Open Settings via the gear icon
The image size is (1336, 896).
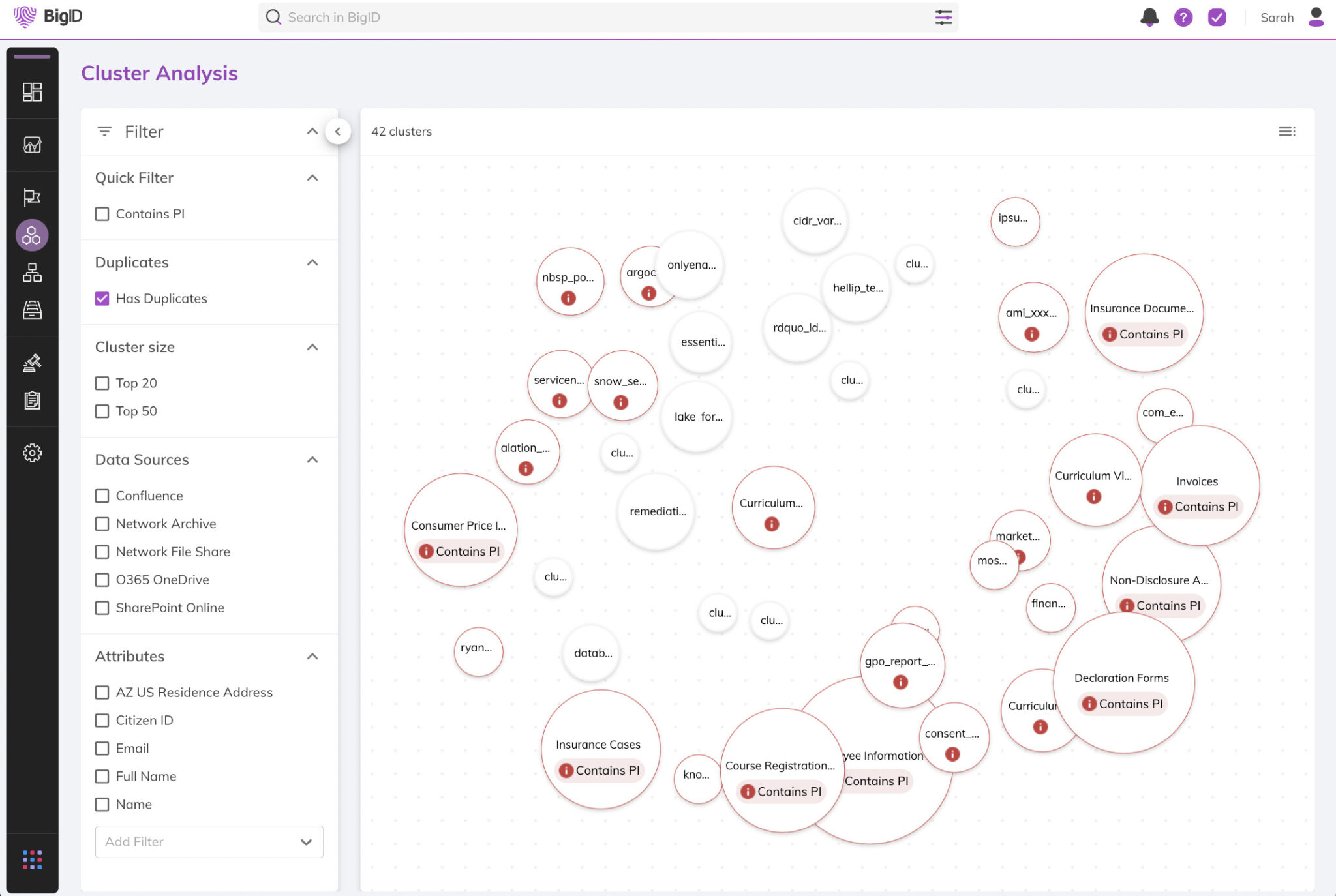click(x=31, y=453)
